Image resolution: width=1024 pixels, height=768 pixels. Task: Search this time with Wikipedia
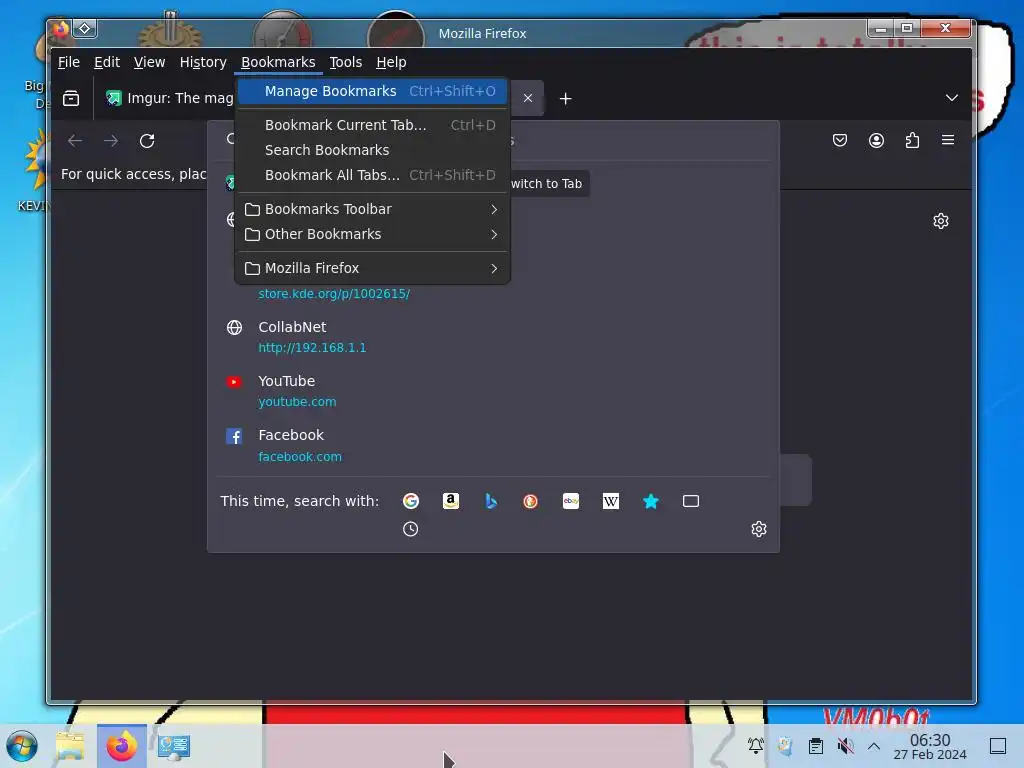click(611, 501)
